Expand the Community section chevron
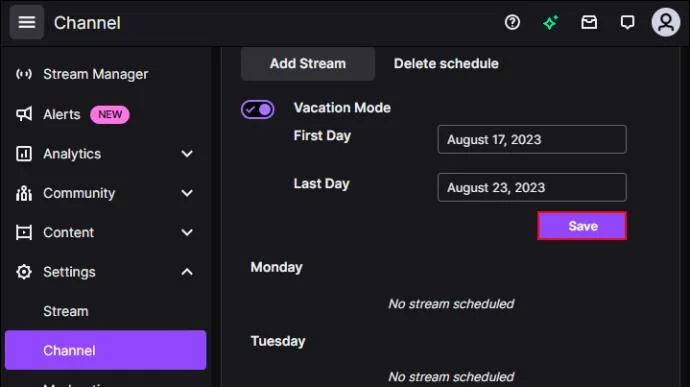This screenshot has height=387, width=690. (187, 193)
